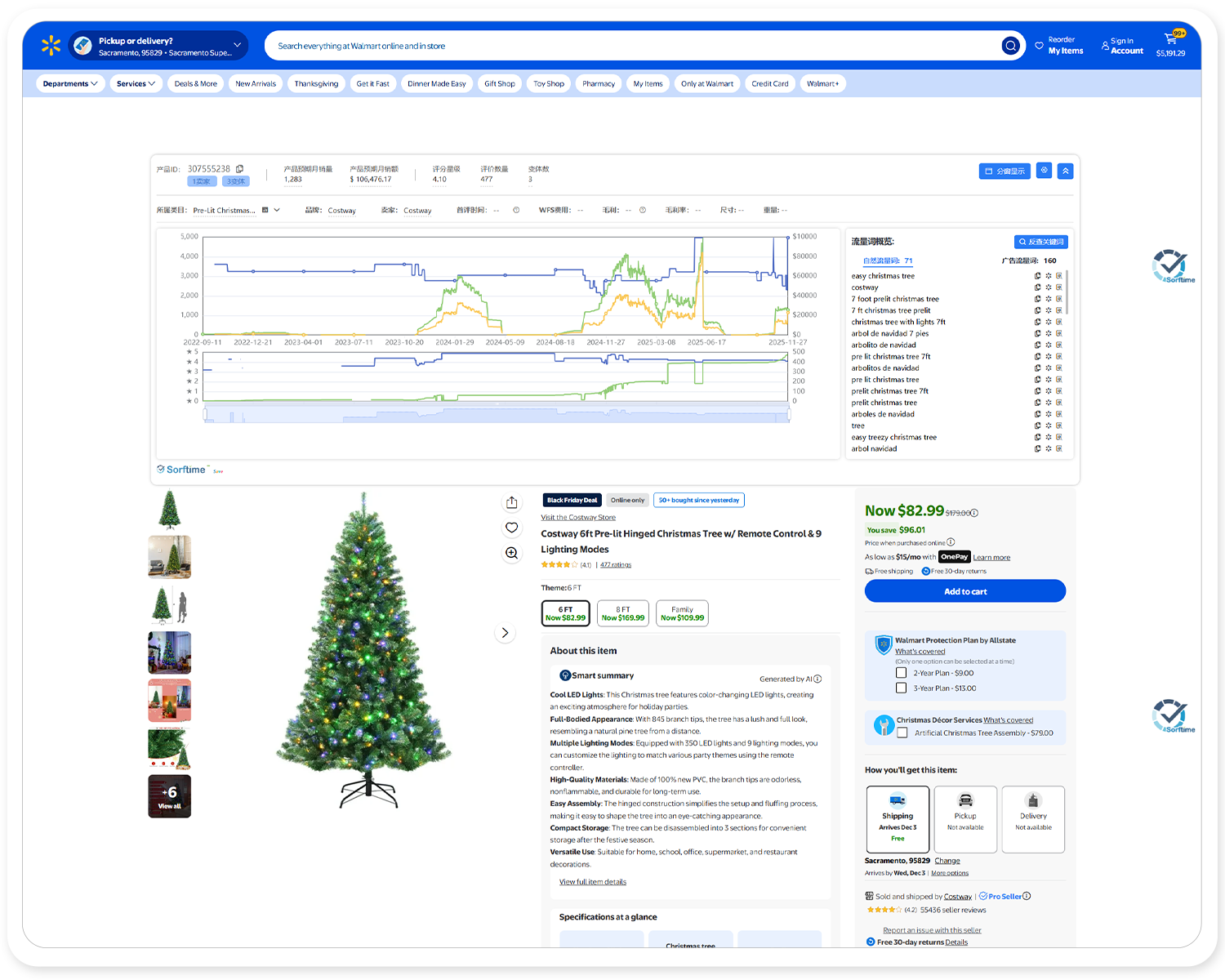Check the 3-Year Plan - $13.00 box
This screenshot has width=1225, height=980.
point(902,688)
